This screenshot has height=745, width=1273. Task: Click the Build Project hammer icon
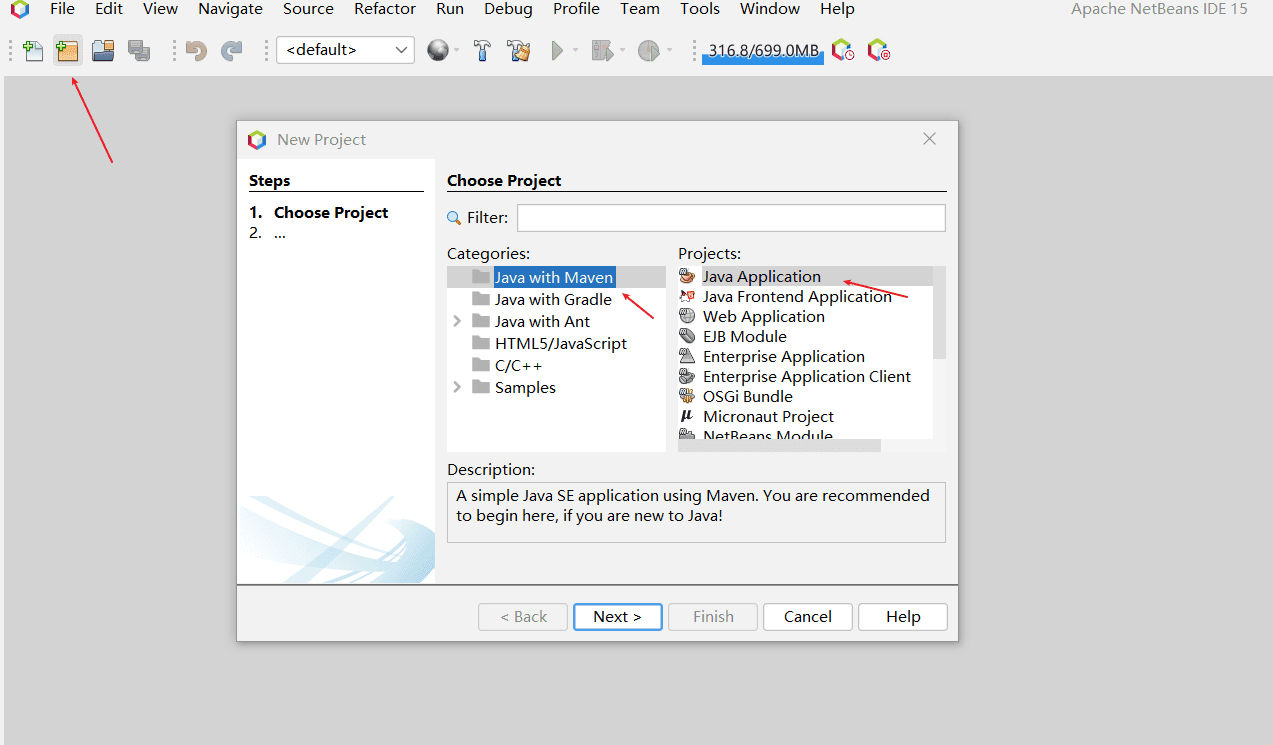pos(483,50)
